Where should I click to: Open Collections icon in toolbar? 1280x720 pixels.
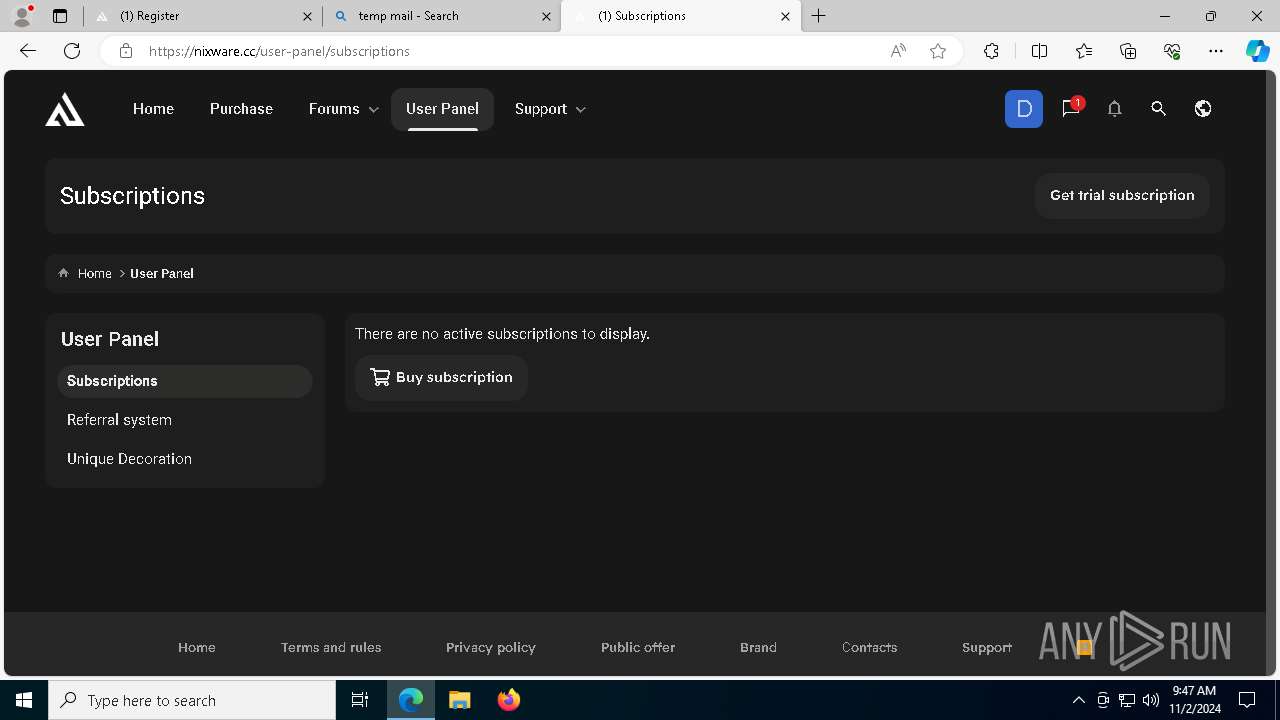pyautogui.click(x=1128, y=51)
